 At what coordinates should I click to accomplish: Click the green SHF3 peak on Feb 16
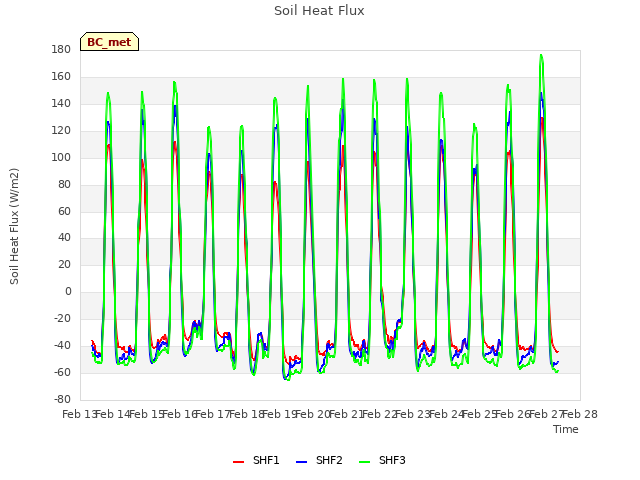[174, 82]
